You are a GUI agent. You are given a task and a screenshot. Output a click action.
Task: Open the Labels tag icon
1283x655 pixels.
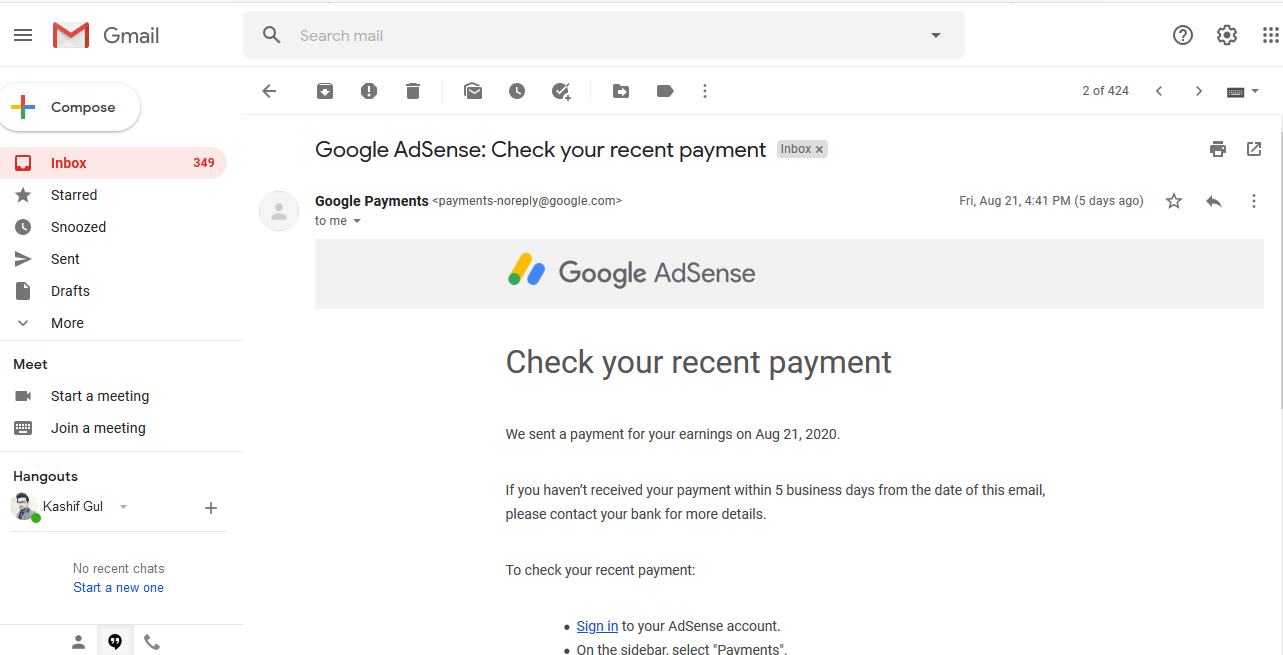coord(665,91)
